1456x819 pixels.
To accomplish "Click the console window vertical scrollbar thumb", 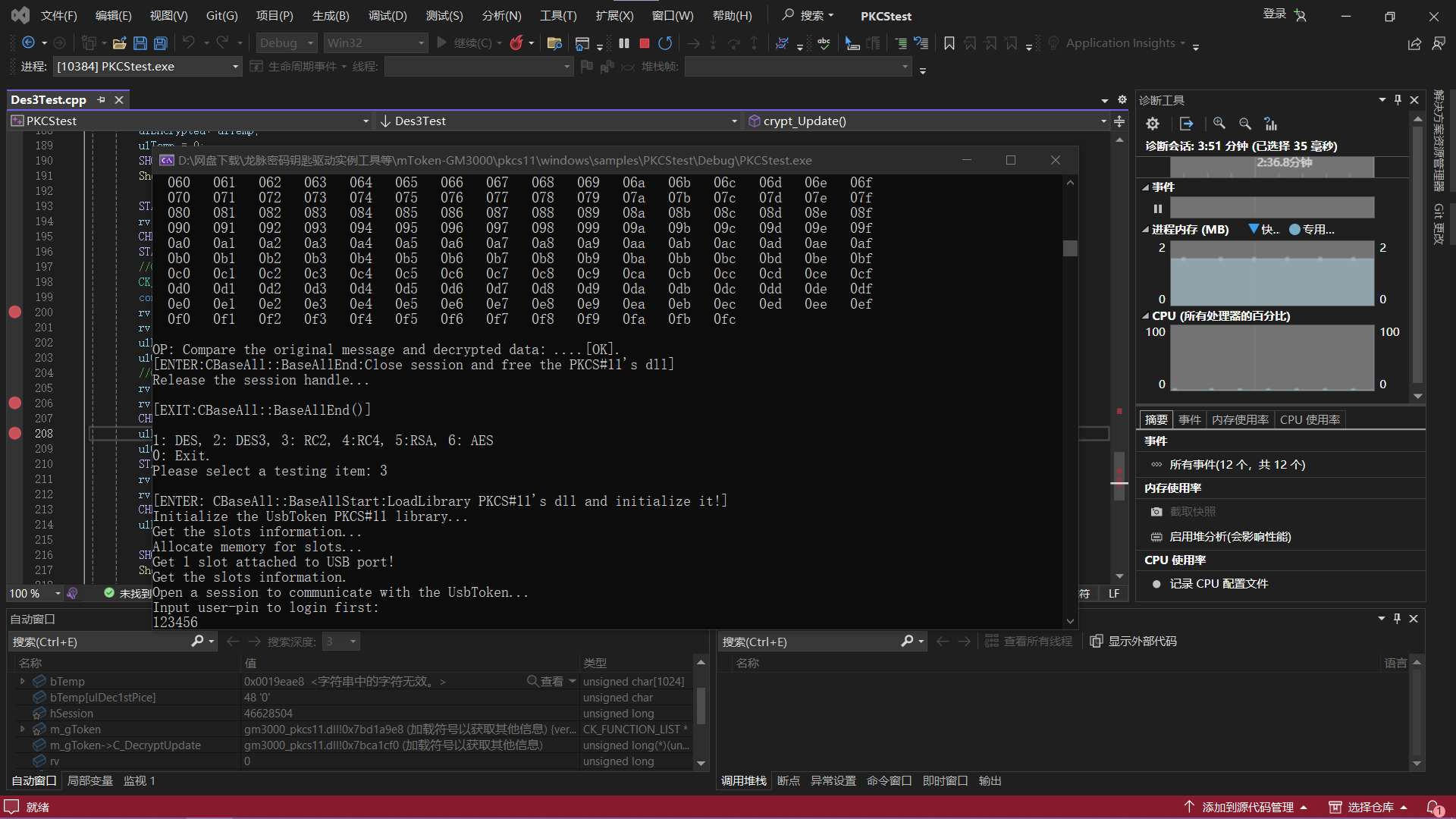I will [x=1070, y=249].
